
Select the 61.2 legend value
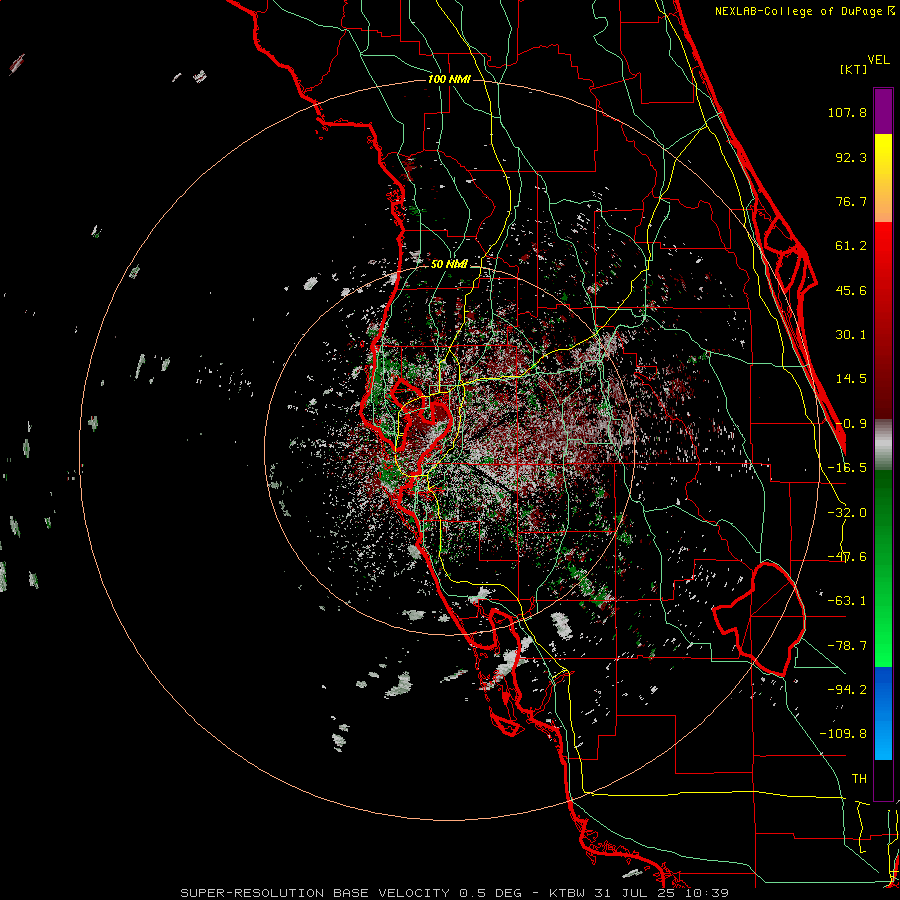[851, 246]
